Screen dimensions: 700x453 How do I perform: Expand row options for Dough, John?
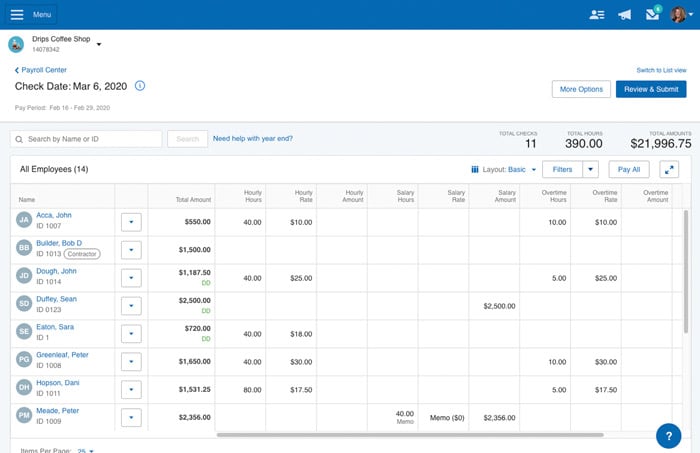point(131,278)
